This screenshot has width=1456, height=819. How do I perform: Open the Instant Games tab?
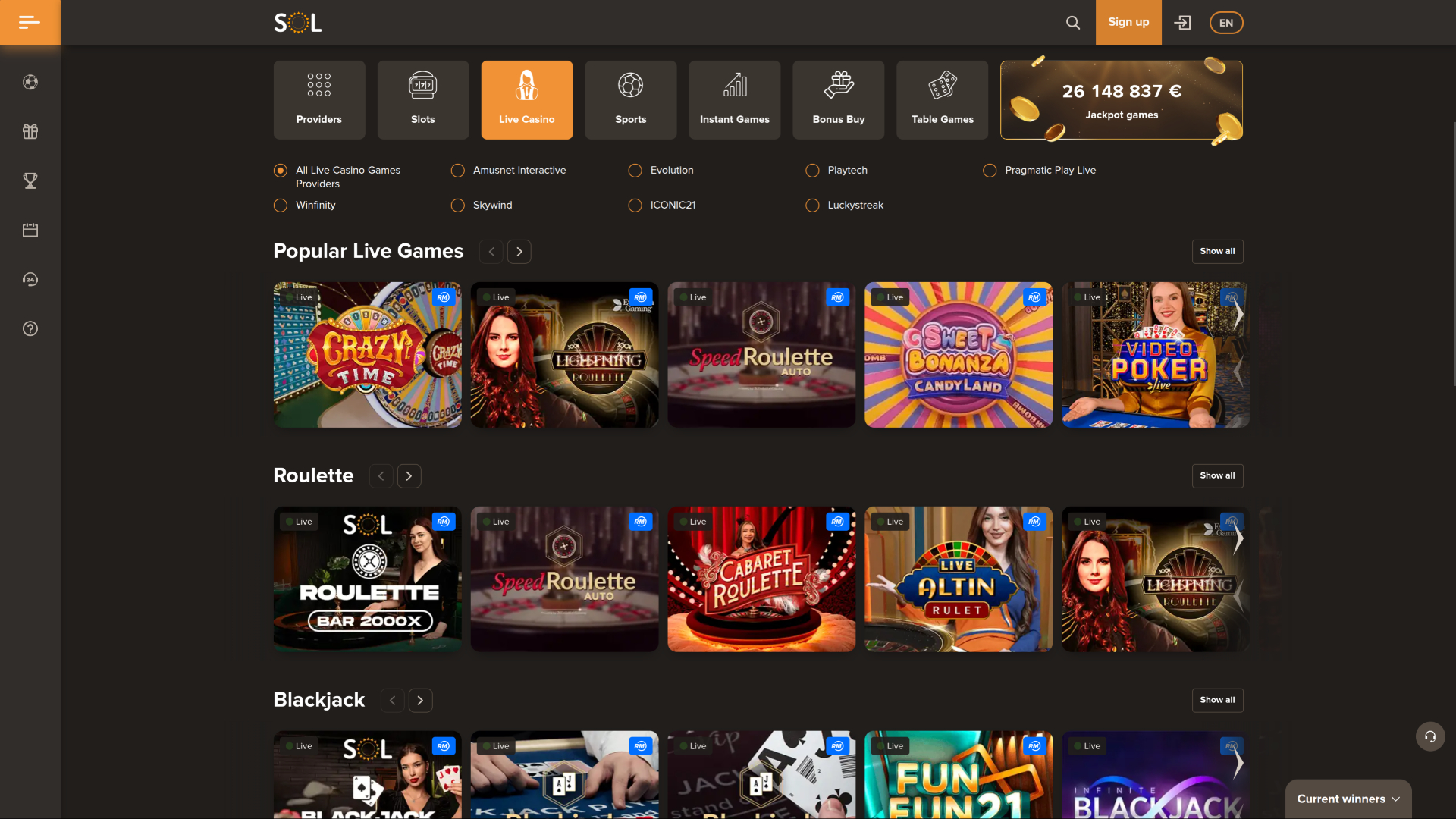[734, 99]
